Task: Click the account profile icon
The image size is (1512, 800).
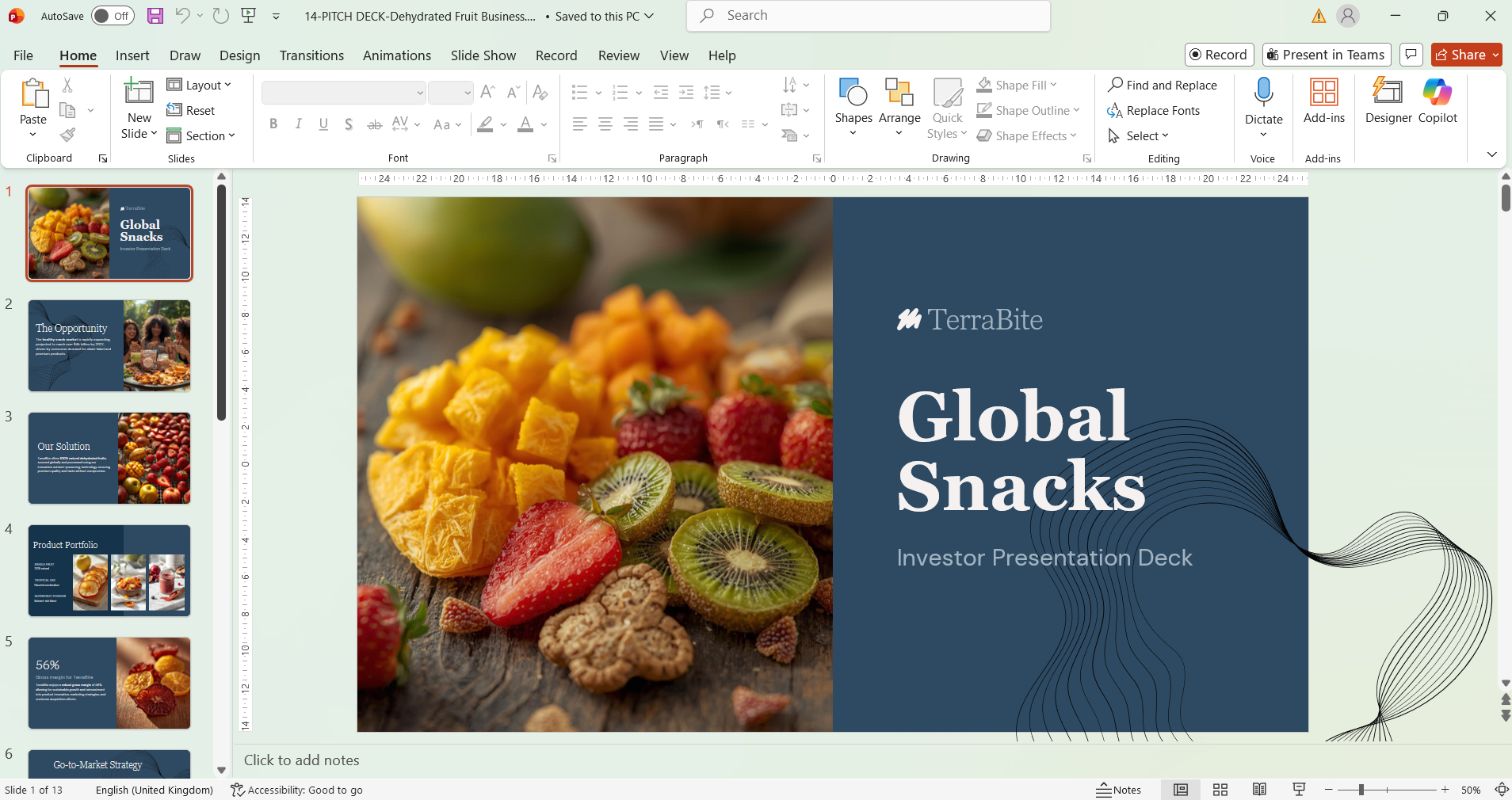Action: [x=1348, y=16]
